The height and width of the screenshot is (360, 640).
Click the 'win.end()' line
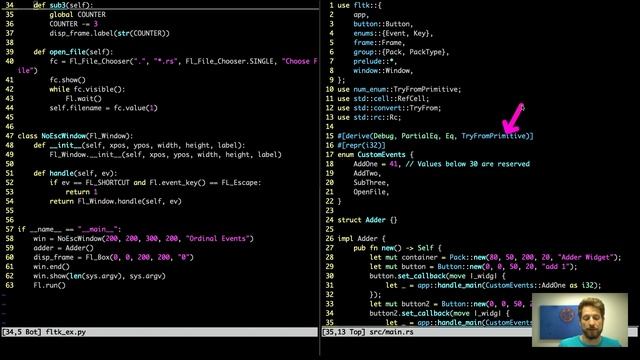51,267
